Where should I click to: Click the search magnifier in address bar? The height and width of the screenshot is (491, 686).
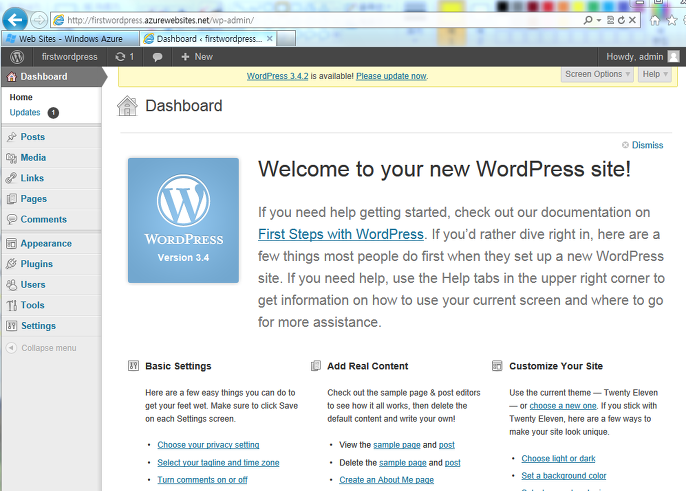(588, 20)
